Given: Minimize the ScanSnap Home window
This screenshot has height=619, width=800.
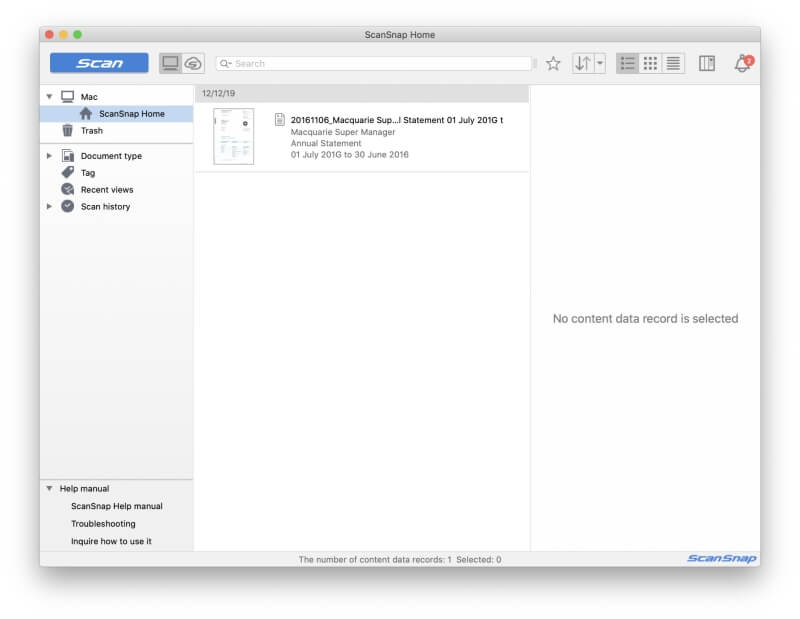Looking at the screenshot, I should pos(63,34).
